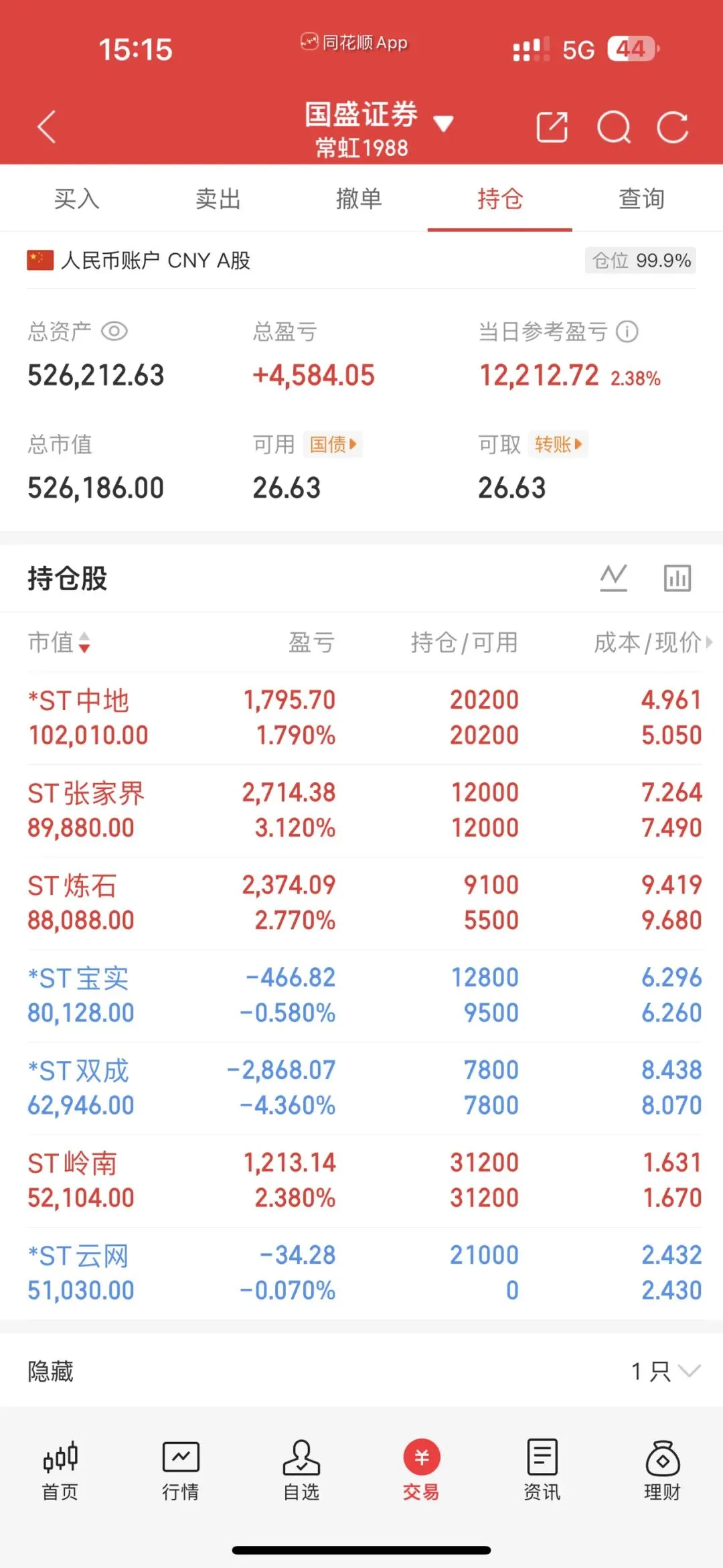Open the share/export icon in header
723x1568 pixels.
[x=552, y=127]
